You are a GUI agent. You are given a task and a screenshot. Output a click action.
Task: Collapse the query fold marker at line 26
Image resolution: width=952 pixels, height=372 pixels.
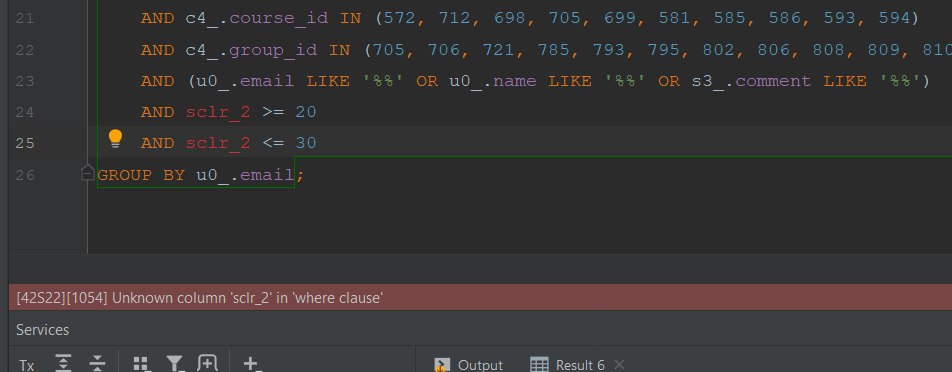tap(88, 174)
